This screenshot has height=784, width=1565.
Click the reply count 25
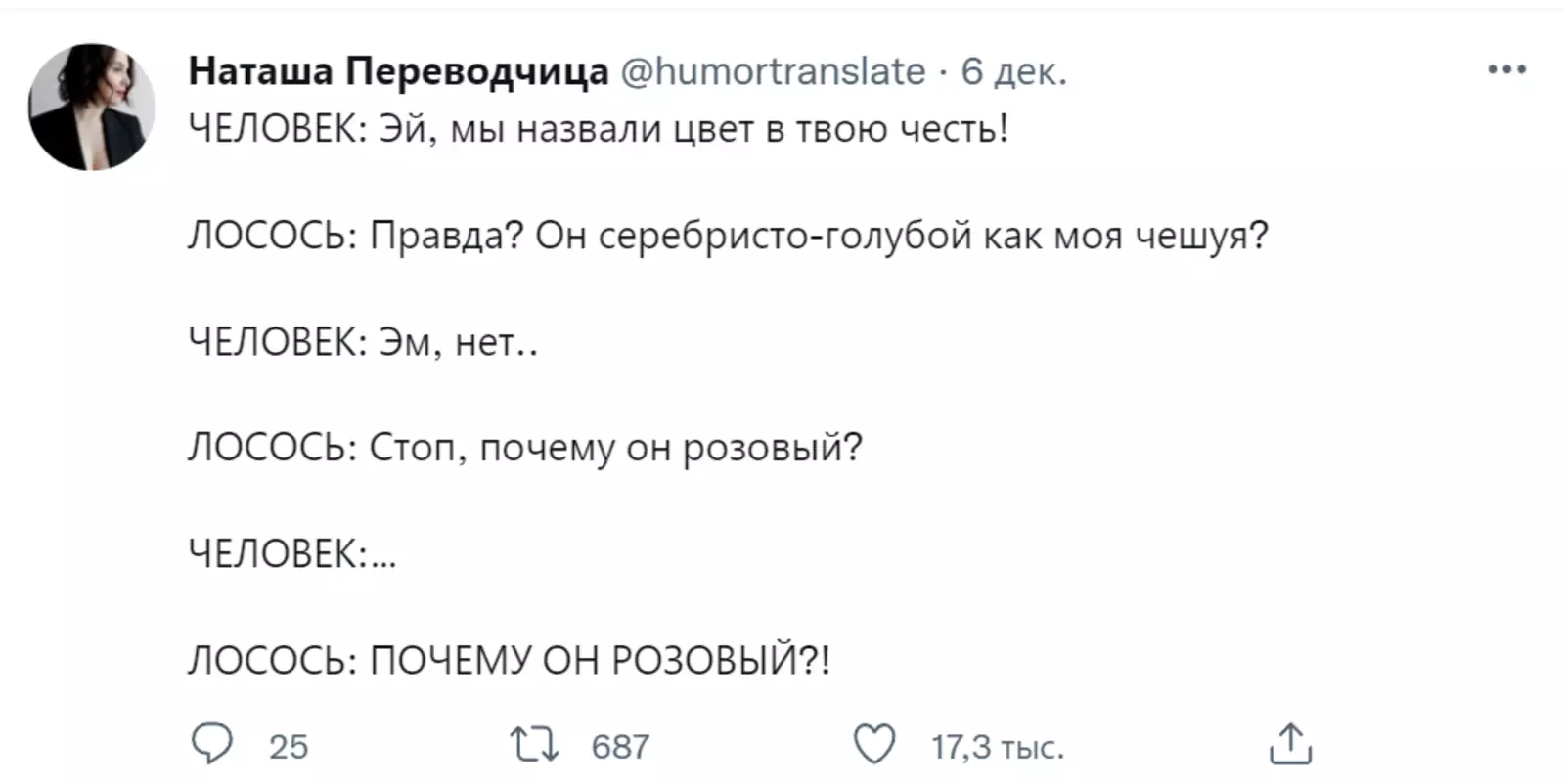pyautogui.click(x=289, y=747)
